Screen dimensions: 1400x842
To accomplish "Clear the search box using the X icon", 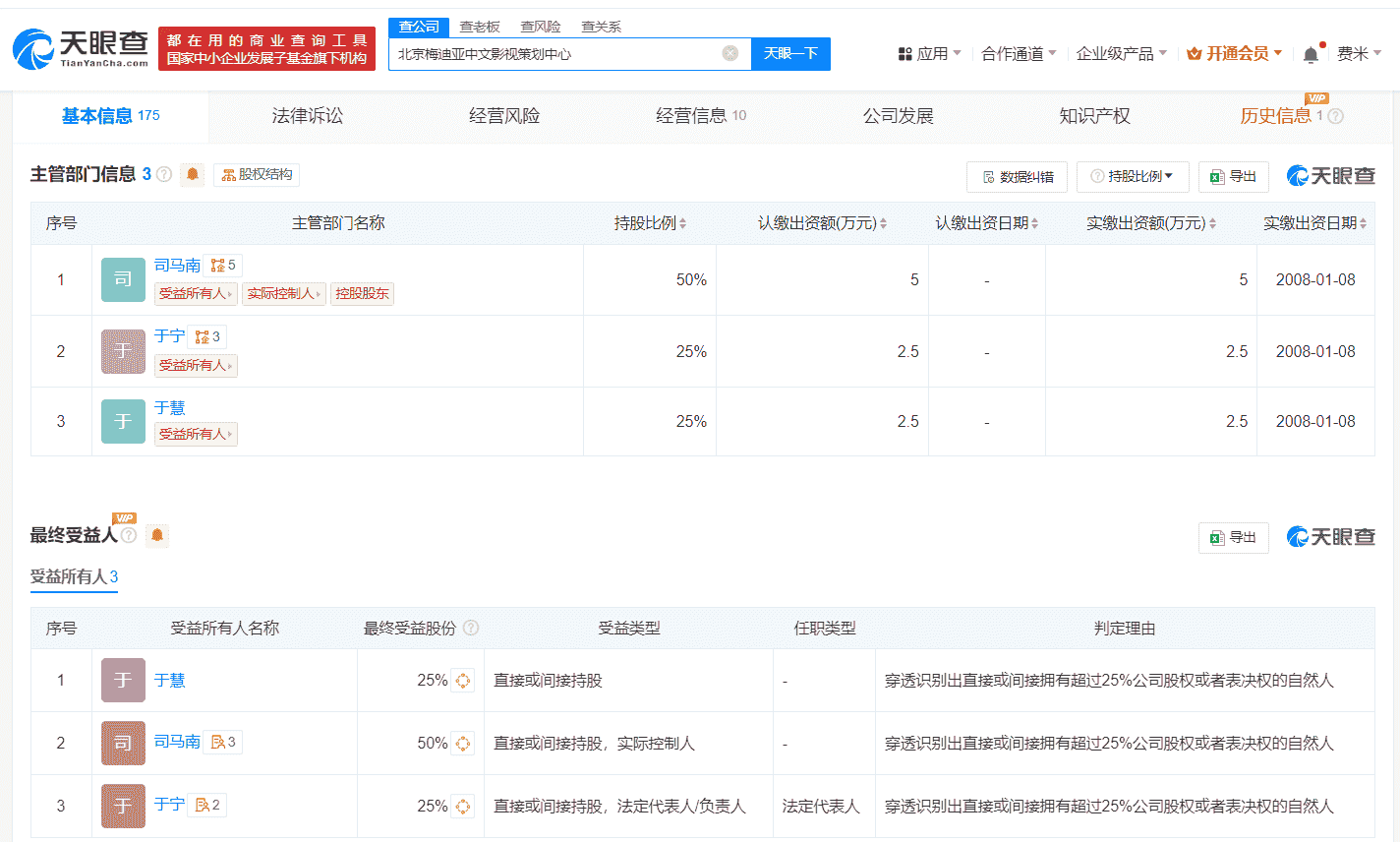I will tap(730, 54).
